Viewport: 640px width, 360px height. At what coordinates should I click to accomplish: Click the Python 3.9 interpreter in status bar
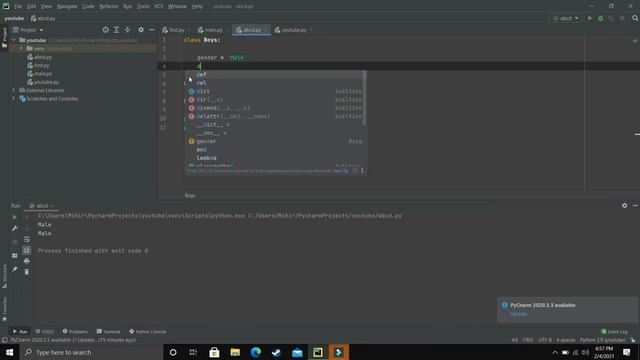602,340
